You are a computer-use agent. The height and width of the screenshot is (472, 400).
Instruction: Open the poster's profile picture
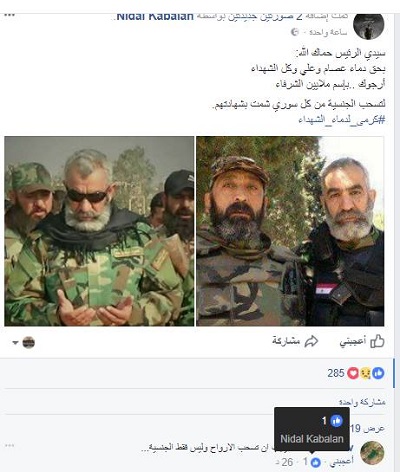(x=368, y=26)
